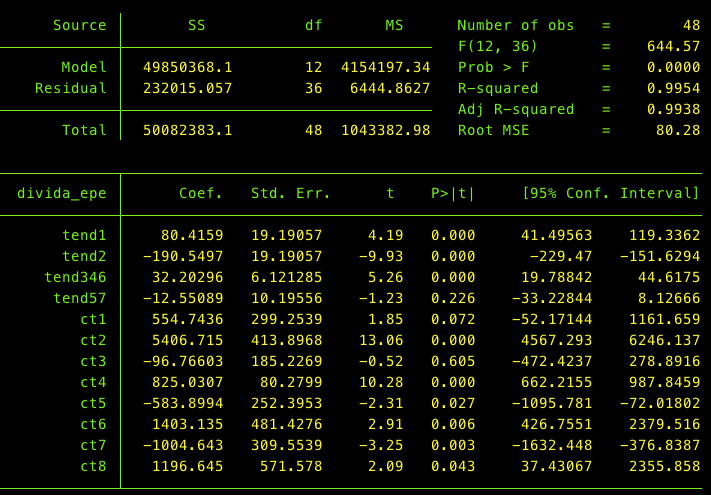The image size is (711, 495).
Task: Click Residual MS value 6444.8627
Action: click(390, 88)
